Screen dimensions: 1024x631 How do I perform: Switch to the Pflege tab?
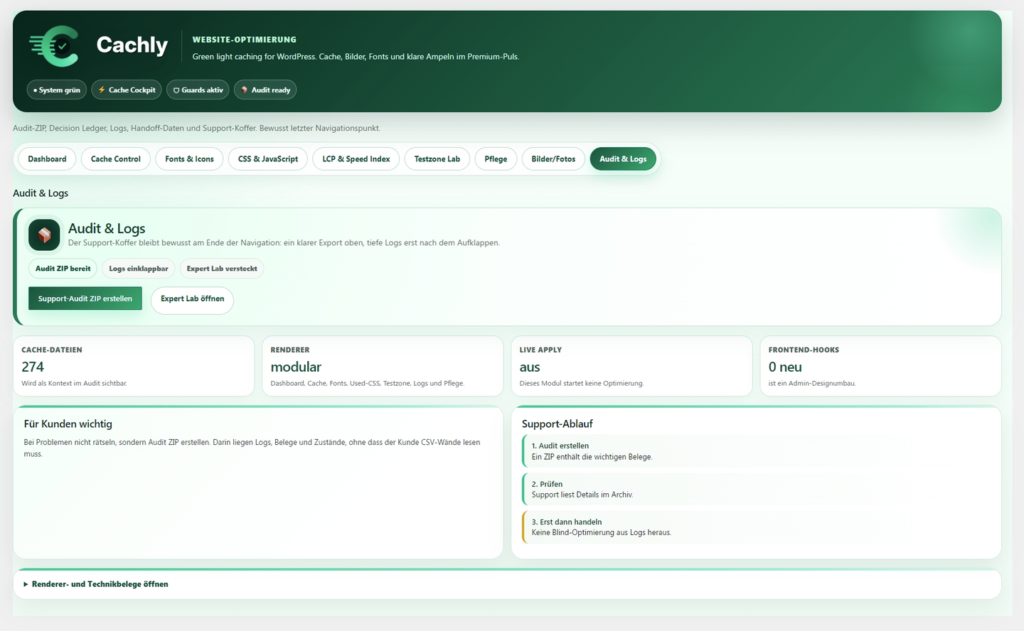[496, 159]
